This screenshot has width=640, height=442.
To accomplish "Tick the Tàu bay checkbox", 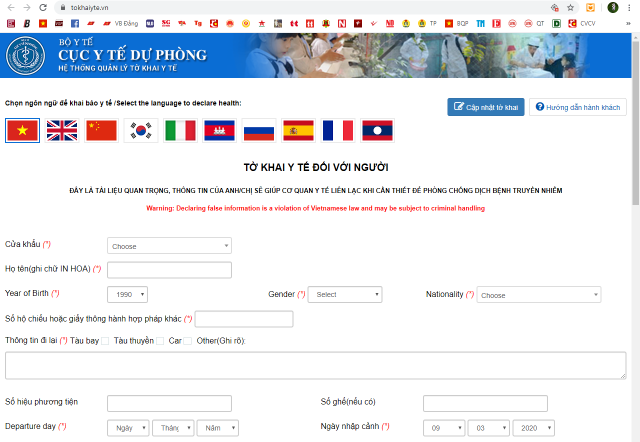I will coord(106,341).
